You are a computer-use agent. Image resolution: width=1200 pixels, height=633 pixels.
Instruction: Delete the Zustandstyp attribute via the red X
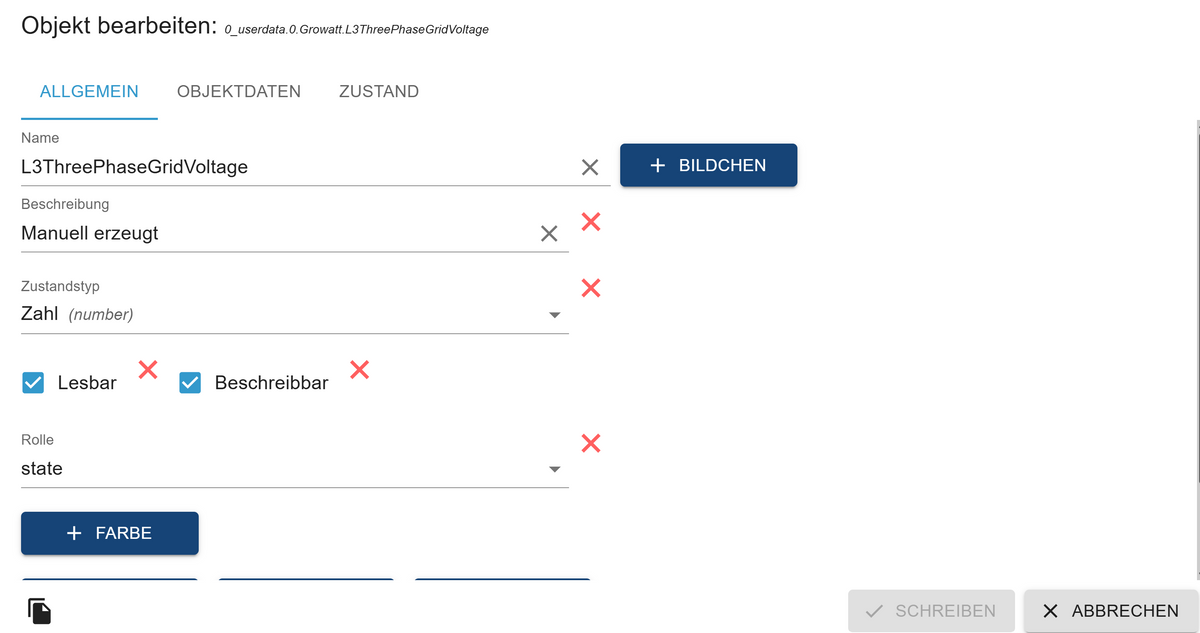(591, 288)
